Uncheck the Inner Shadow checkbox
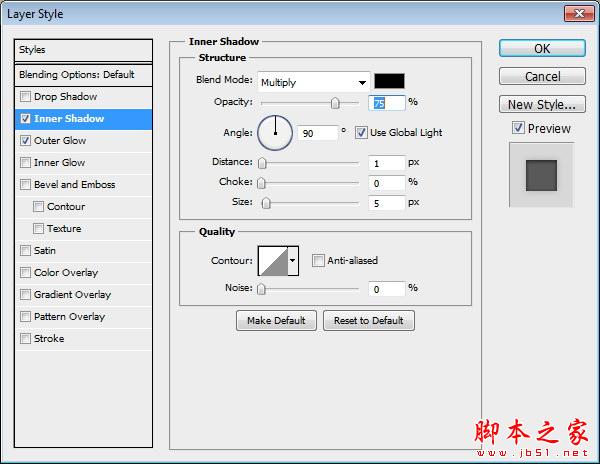This screenshot has height=464, width=600. coord(25,119)
